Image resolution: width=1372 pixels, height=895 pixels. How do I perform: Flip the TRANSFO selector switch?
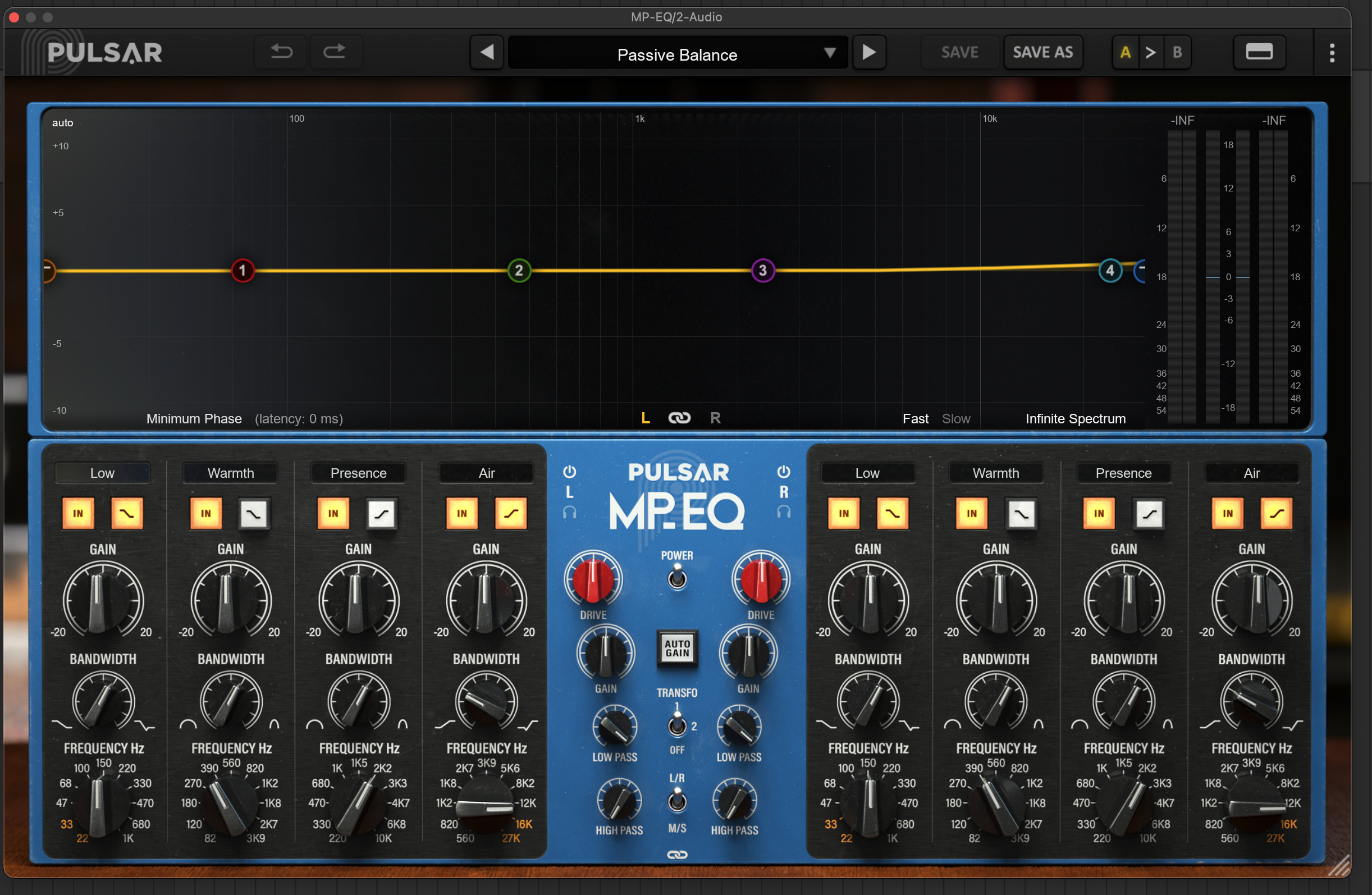click(x=678, y=724)
